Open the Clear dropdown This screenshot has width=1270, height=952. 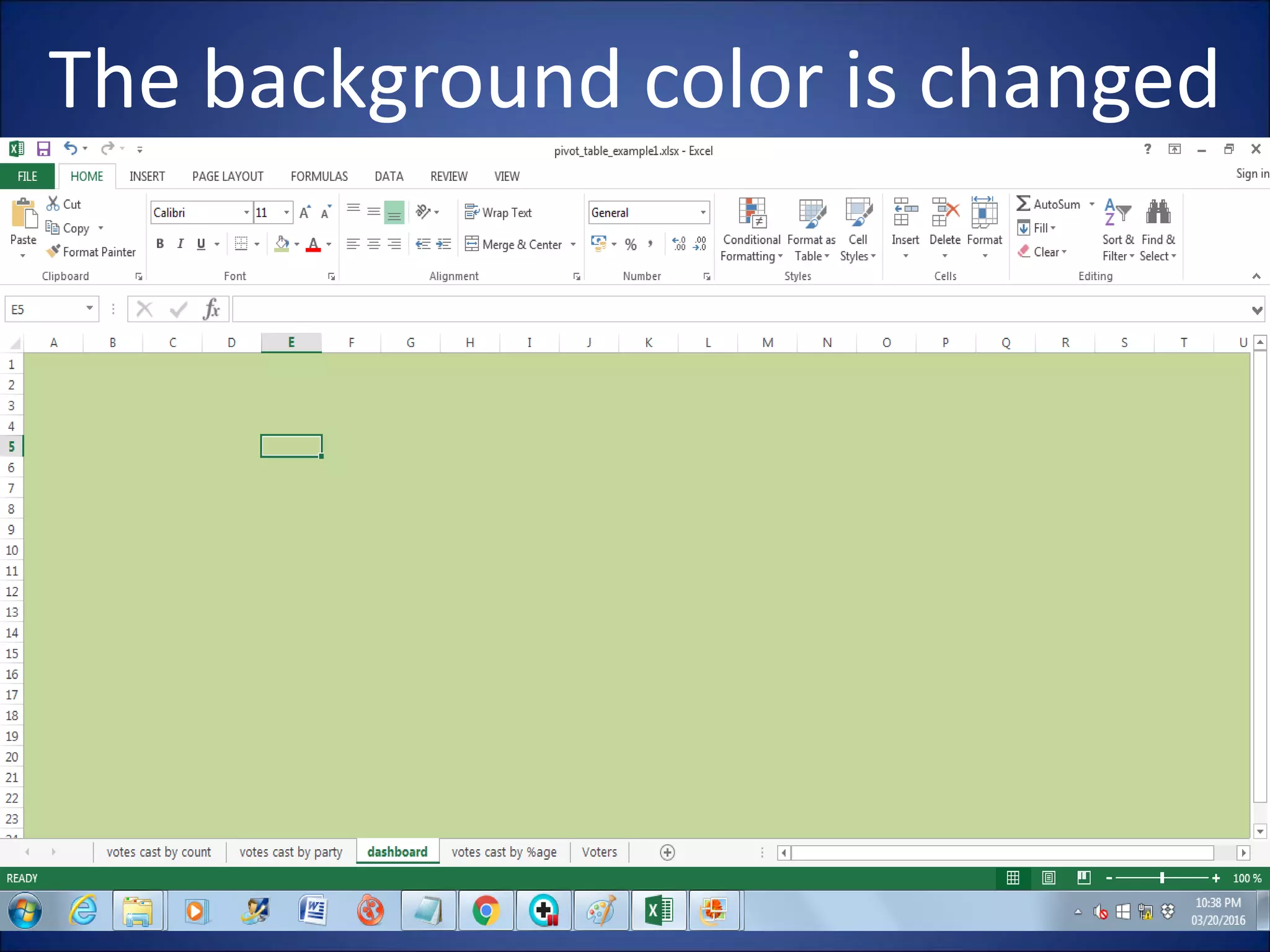(1042, 252)
